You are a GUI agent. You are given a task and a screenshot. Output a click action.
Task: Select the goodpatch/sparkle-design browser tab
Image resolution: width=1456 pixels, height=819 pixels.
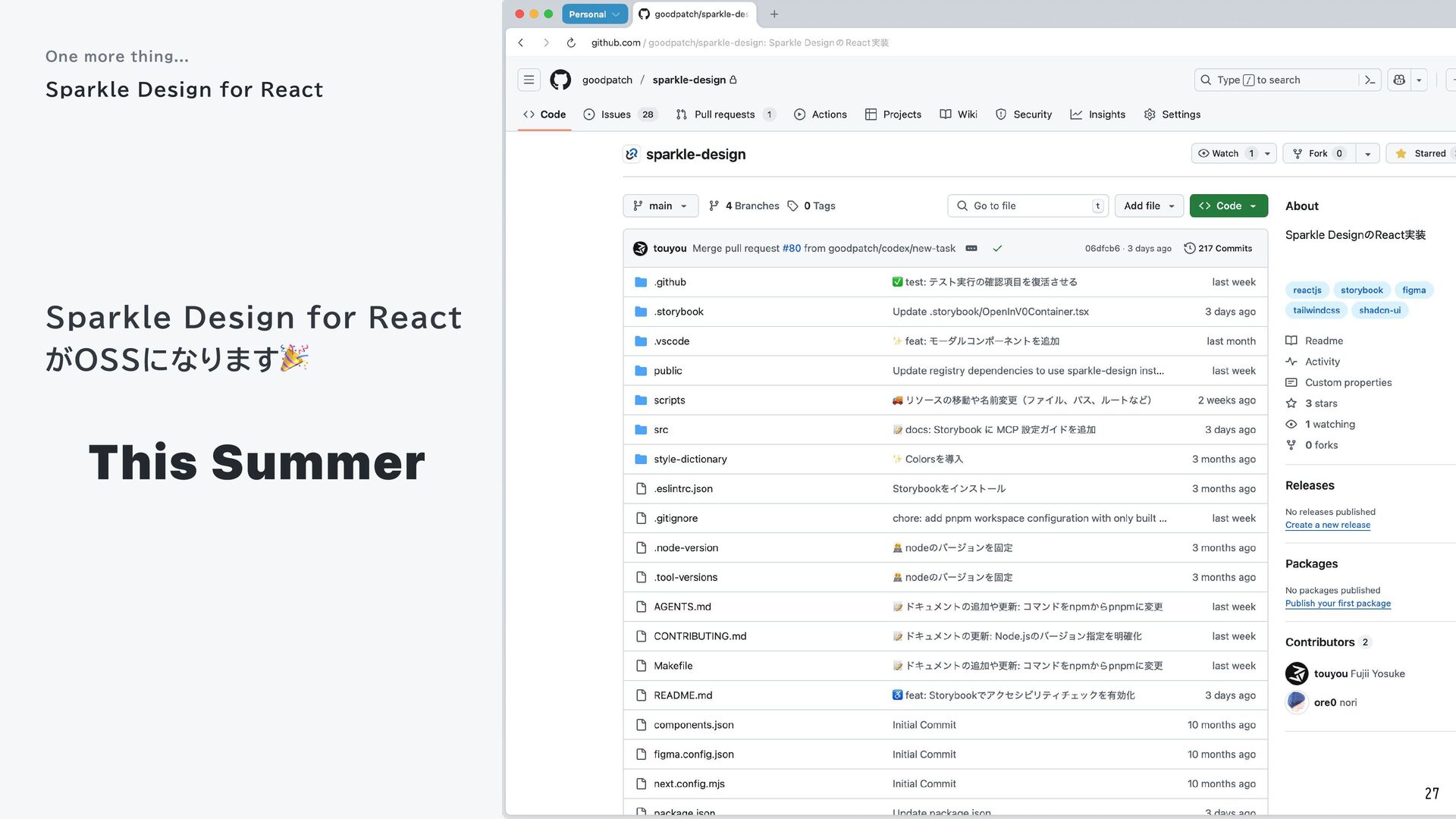click(694, 14)
